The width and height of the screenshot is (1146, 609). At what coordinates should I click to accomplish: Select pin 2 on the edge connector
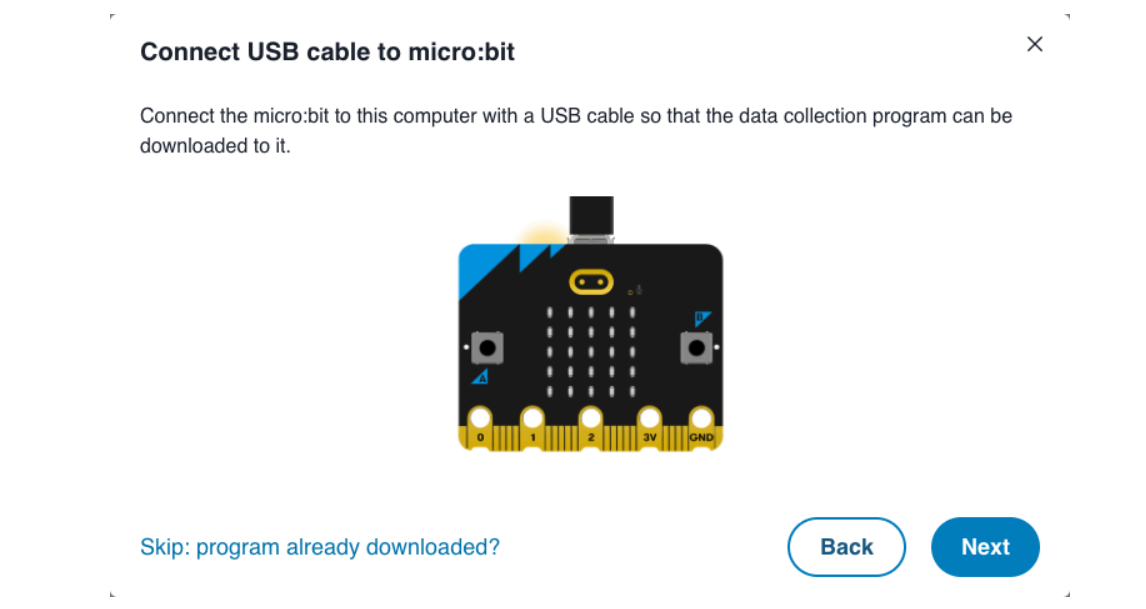[x=591, y=419]
